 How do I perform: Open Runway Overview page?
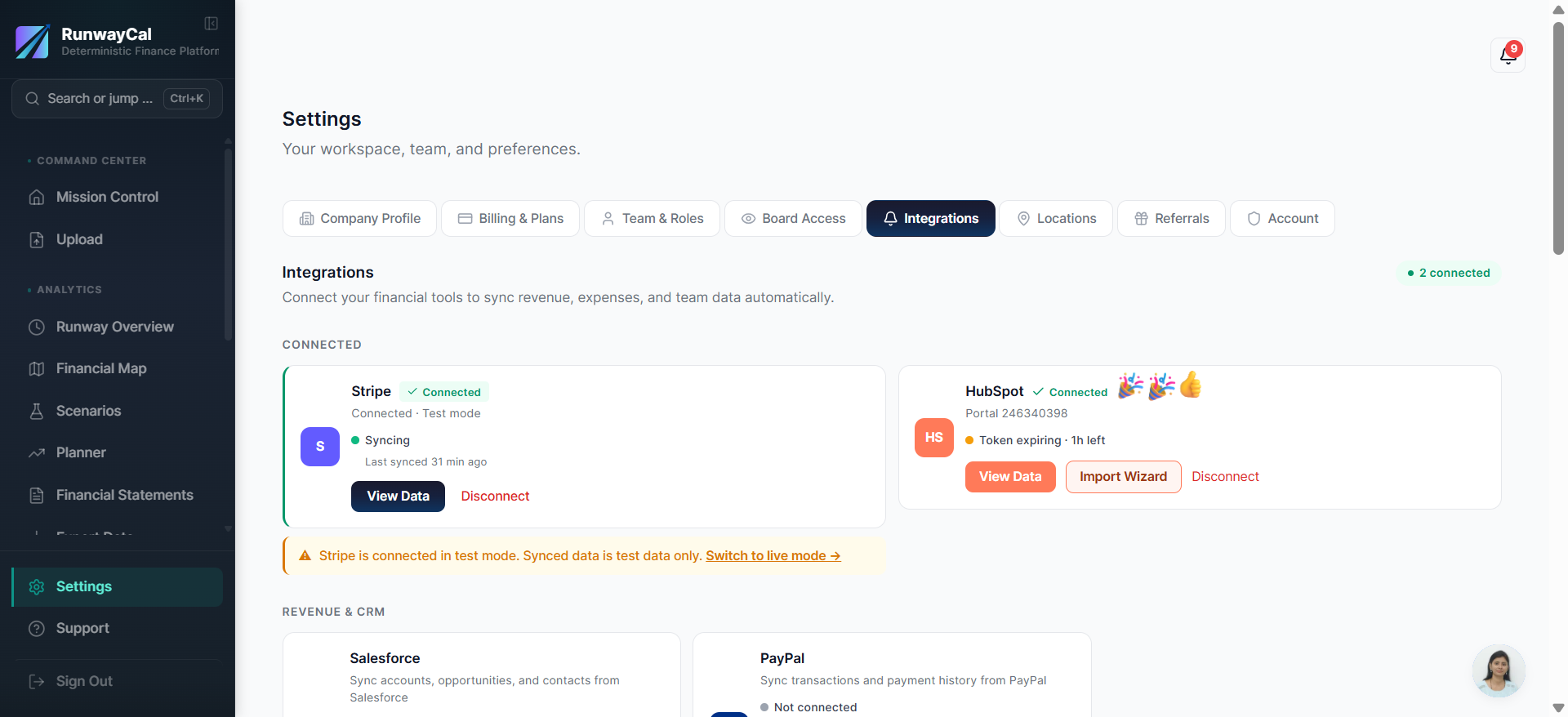[x=117, y=327]
